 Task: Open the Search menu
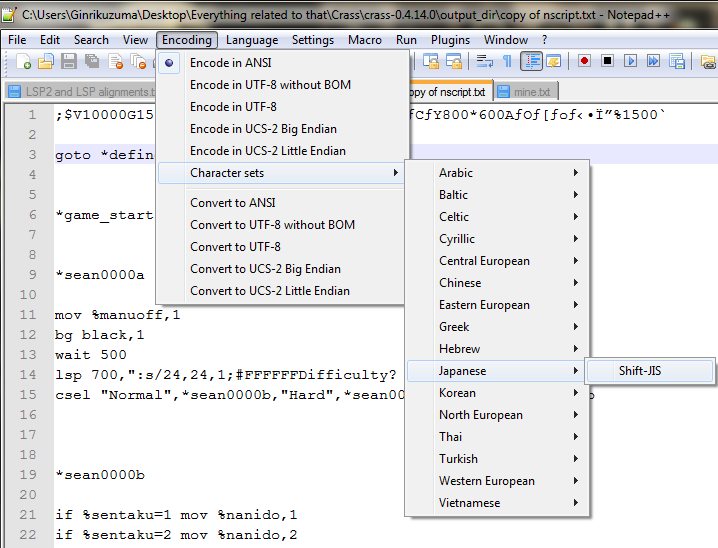click(91, 40)
